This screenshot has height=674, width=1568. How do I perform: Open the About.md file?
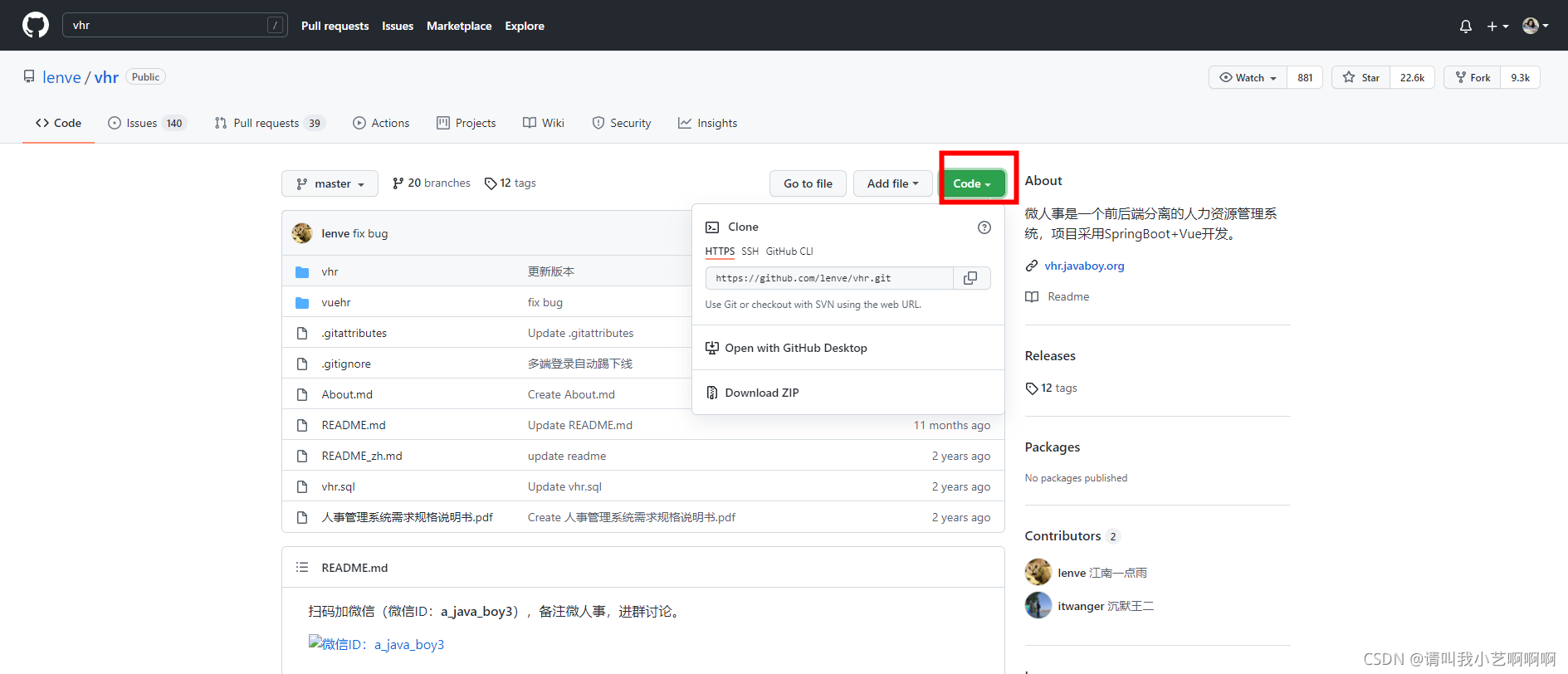click(x=347, y=394)
